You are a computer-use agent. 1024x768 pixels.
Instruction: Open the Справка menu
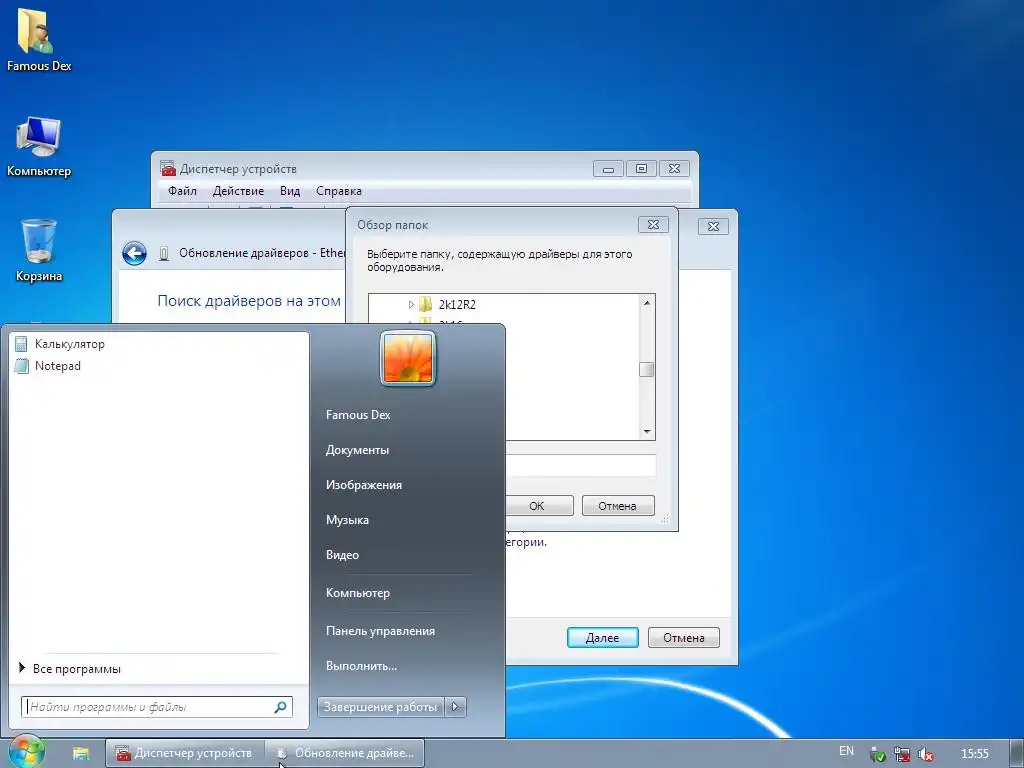(x=339, y=191)
